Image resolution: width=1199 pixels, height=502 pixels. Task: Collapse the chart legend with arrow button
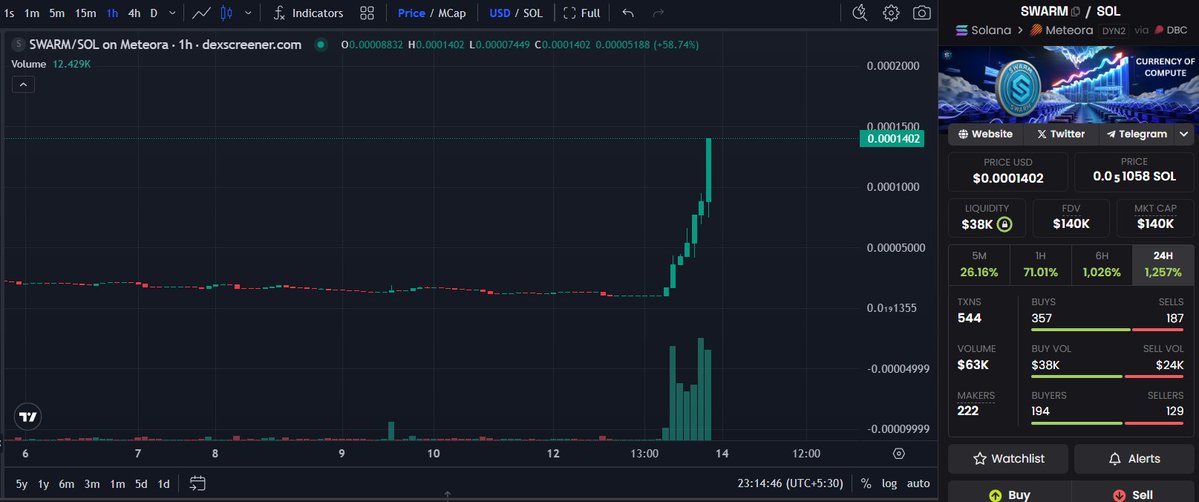point(23,84)
